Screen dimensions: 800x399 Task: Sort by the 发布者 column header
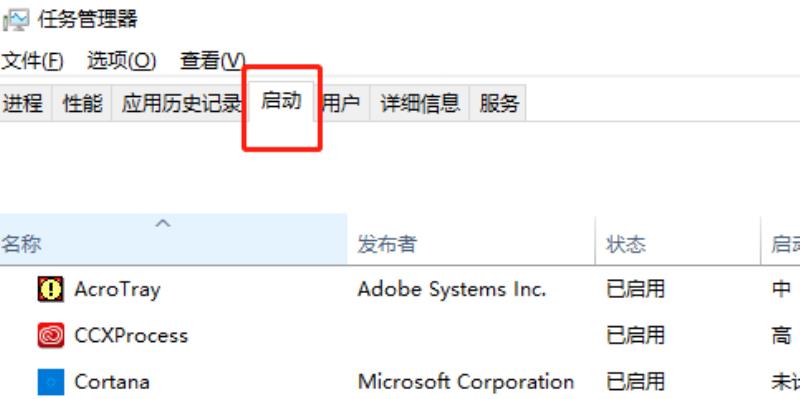tap(471, 239)
